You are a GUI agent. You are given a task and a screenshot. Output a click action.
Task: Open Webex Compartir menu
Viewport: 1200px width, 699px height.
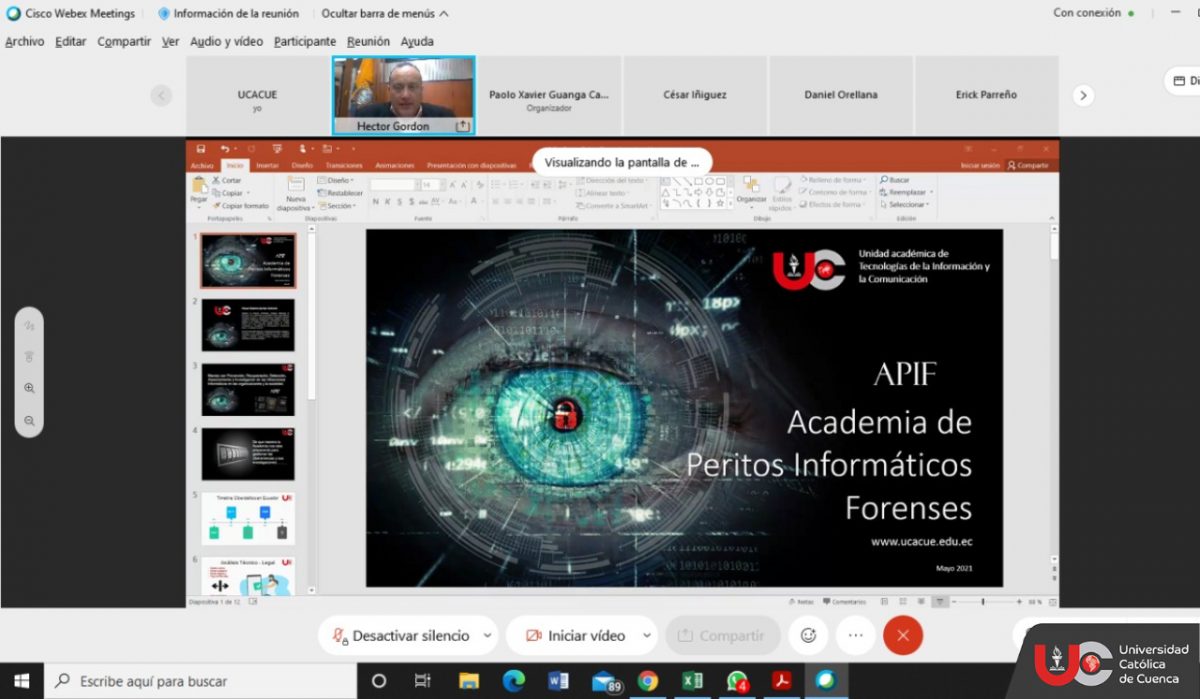coord(124,41)
